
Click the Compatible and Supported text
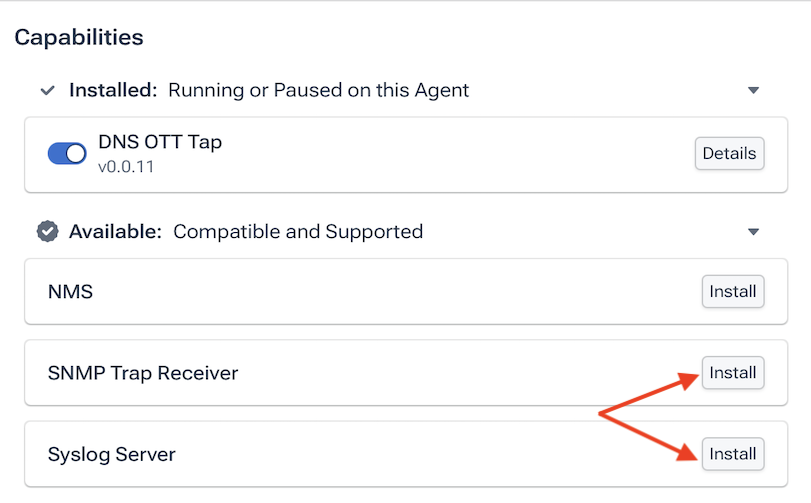click(x=298, y=232)
